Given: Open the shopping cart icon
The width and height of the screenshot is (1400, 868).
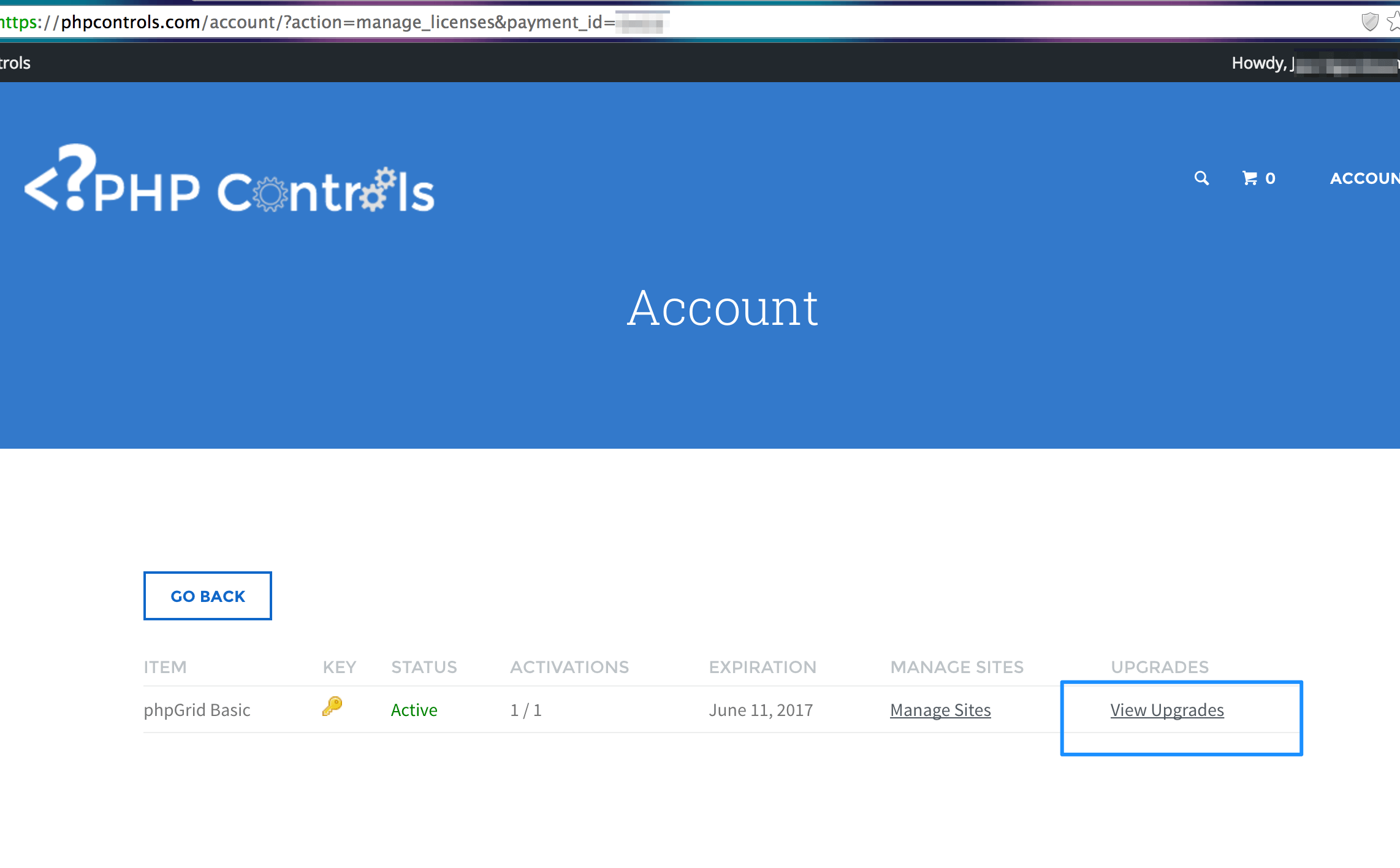Looking at the screenshot, I should tap(1249, 178).
